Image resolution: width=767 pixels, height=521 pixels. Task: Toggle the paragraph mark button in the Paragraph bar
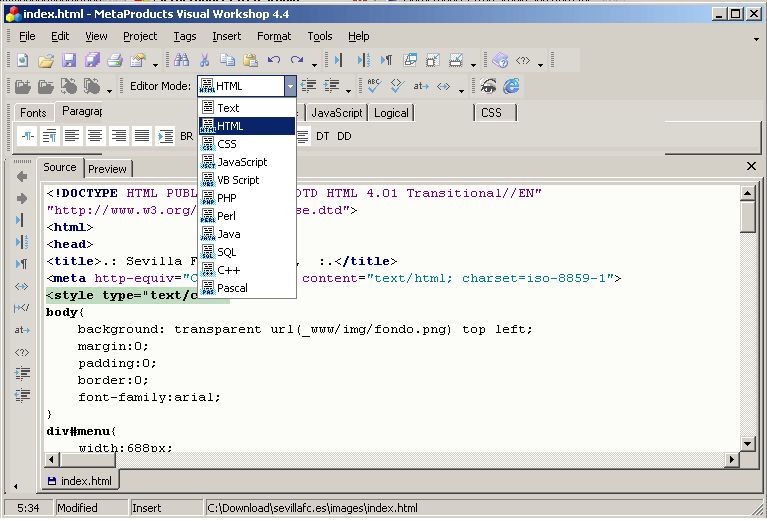pyautogui.click(x=28, y=136)
